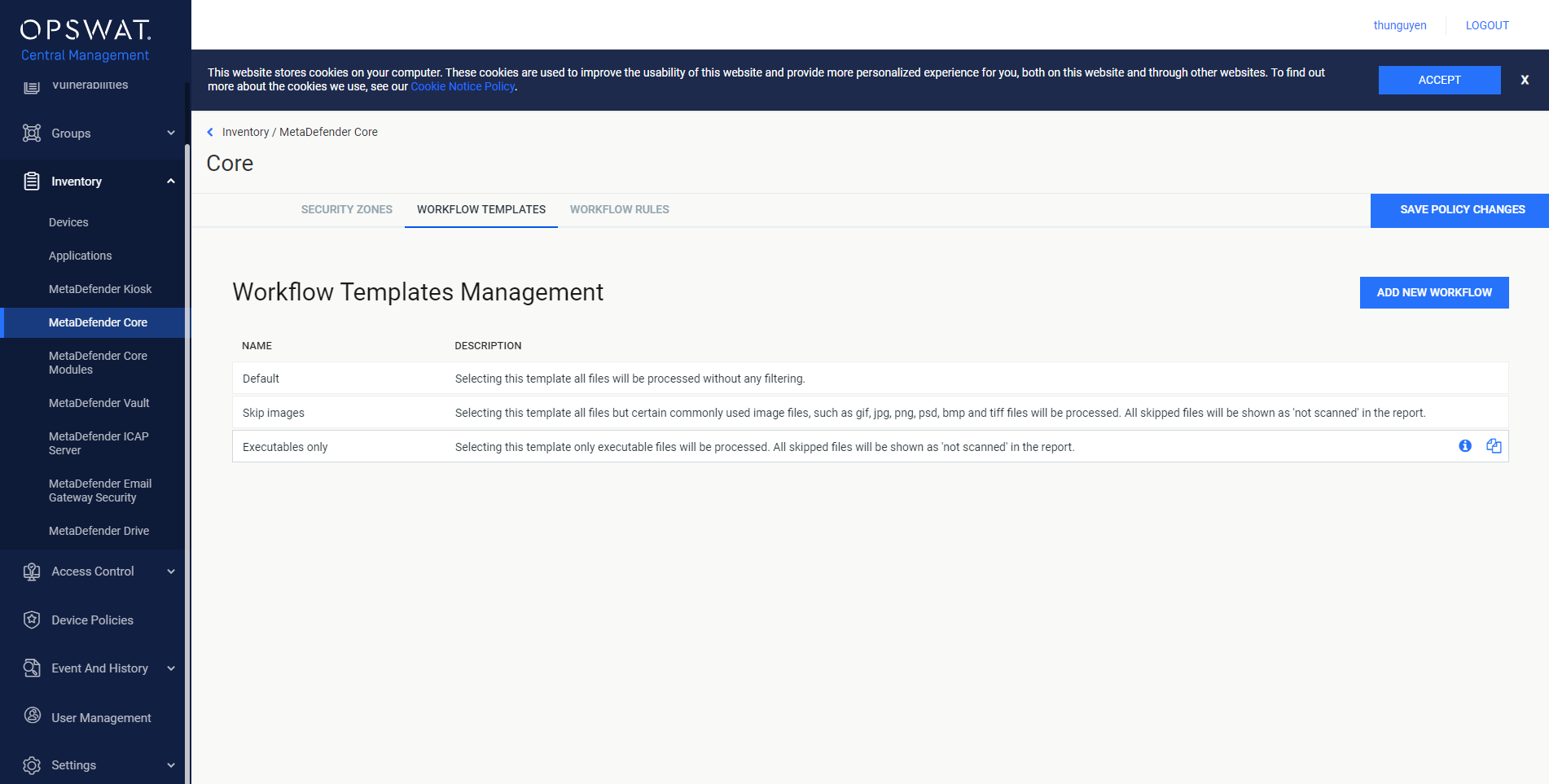Select the Executables only template name
This screenshot has width=1549, height=784.
point(285,447)
